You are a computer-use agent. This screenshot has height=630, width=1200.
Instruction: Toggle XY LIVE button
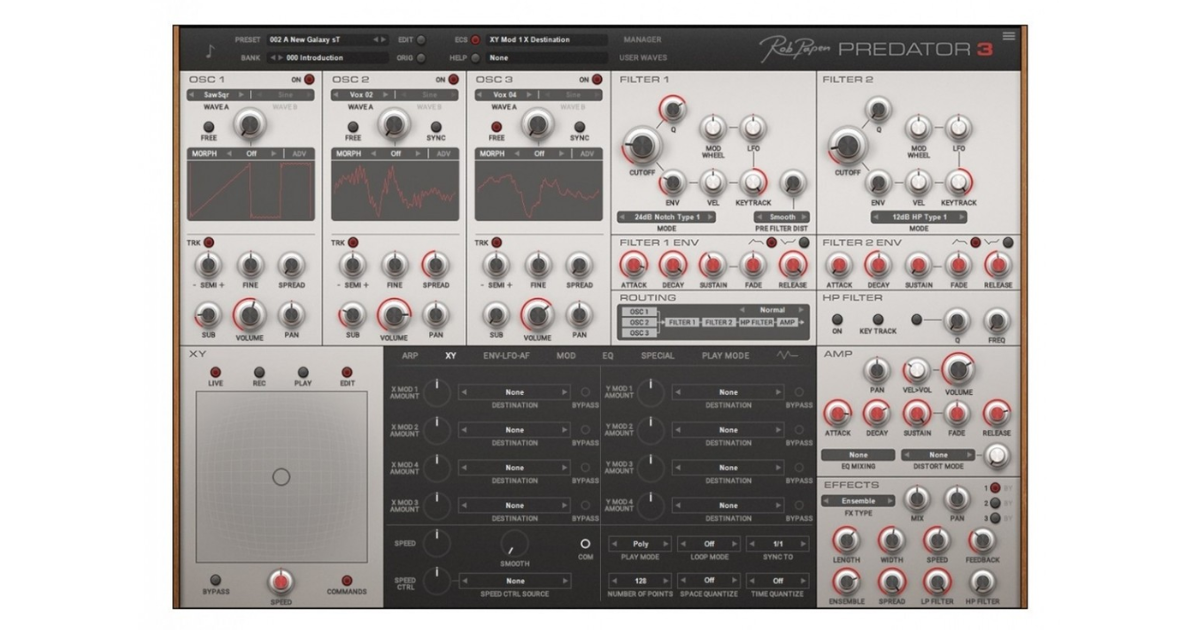tap(215, 372)
